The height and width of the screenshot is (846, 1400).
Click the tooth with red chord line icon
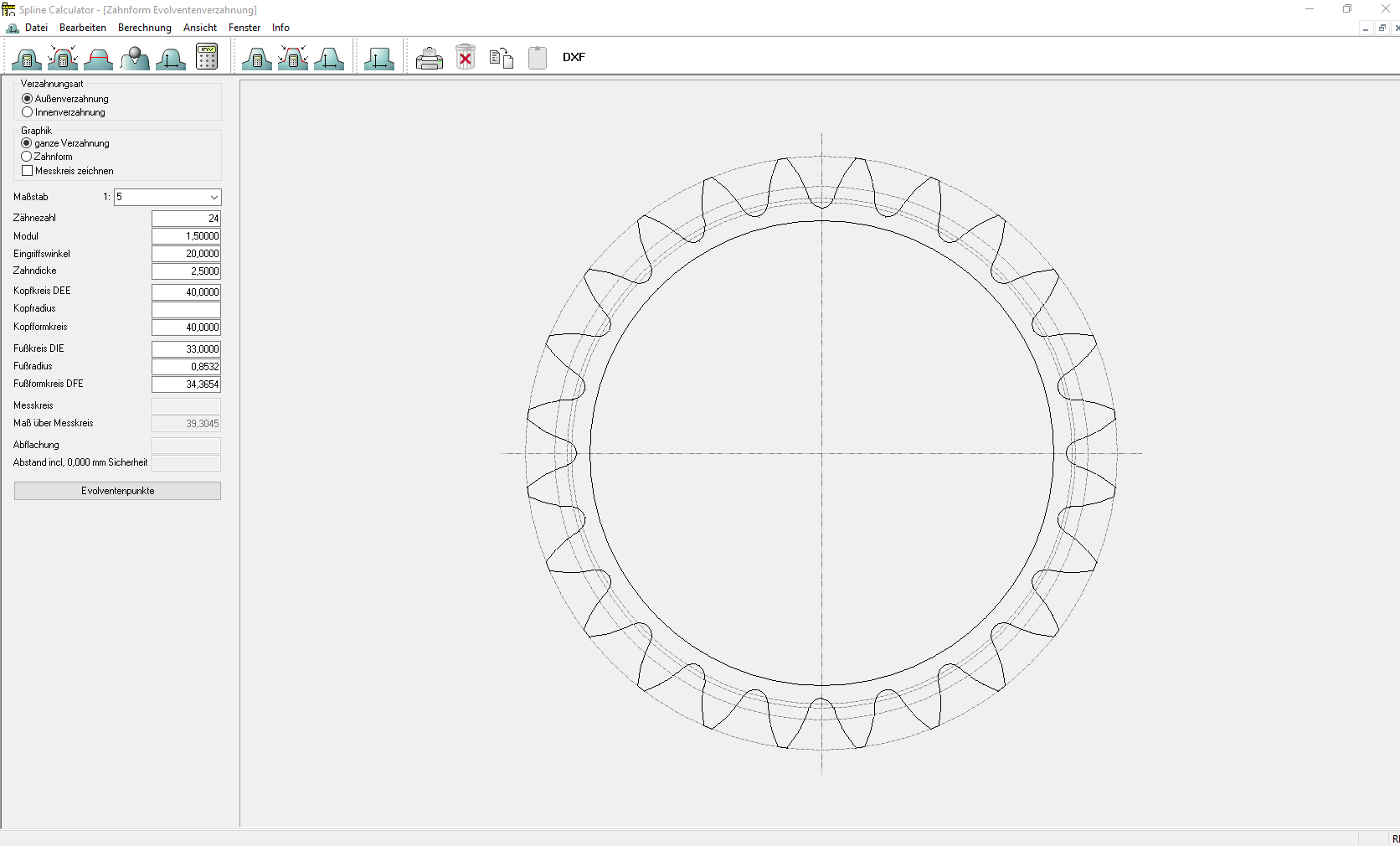point(99,58)
